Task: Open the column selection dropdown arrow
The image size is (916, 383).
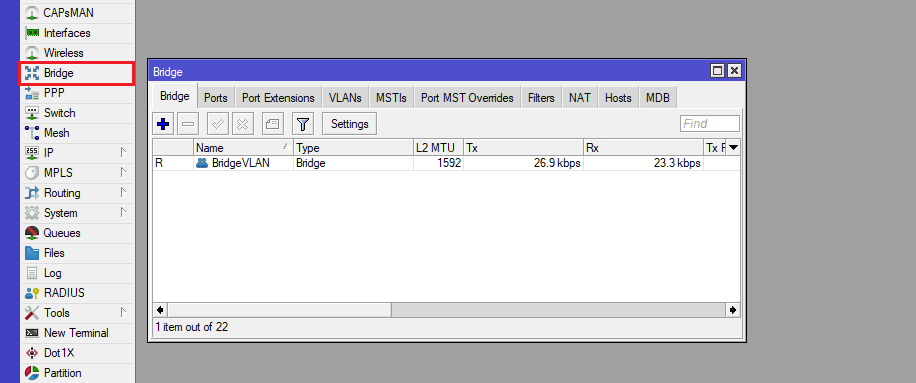Action: 733,148
